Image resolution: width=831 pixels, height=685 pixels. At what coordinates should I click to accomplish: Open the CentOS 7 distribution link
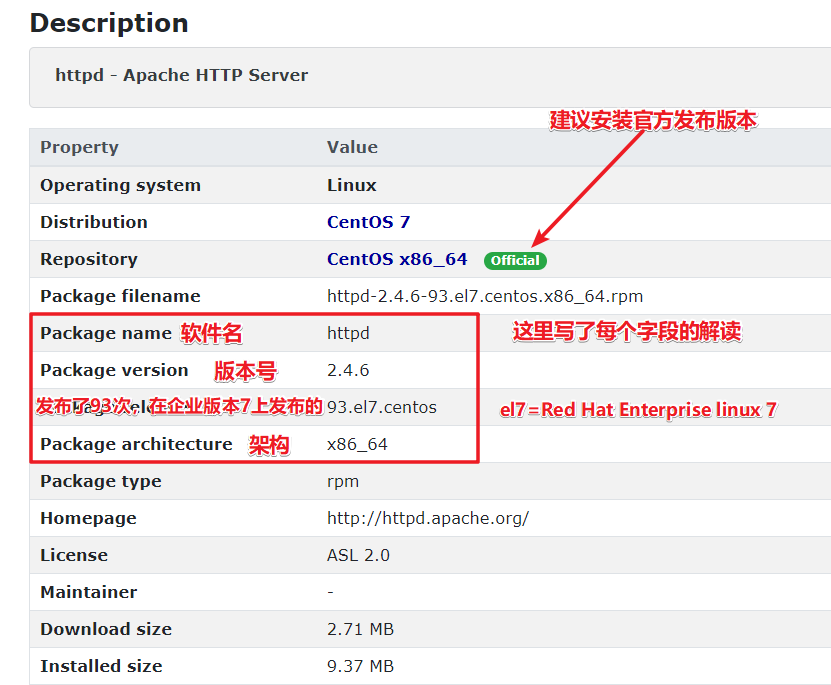pos(368,222)
